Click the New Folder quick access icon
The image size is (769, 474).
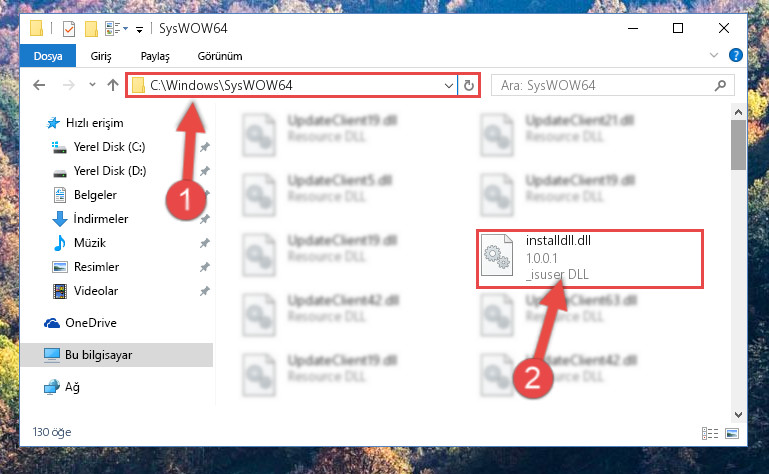click(91, 29)
